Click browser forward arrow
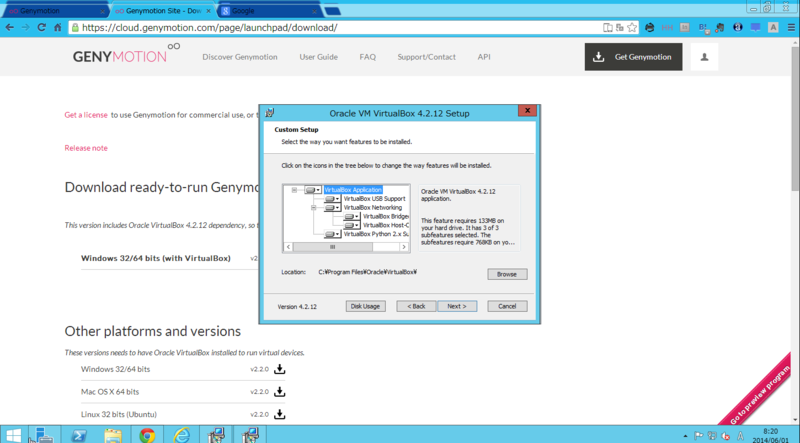Viewport: 800px width, 443px height. 26,28
